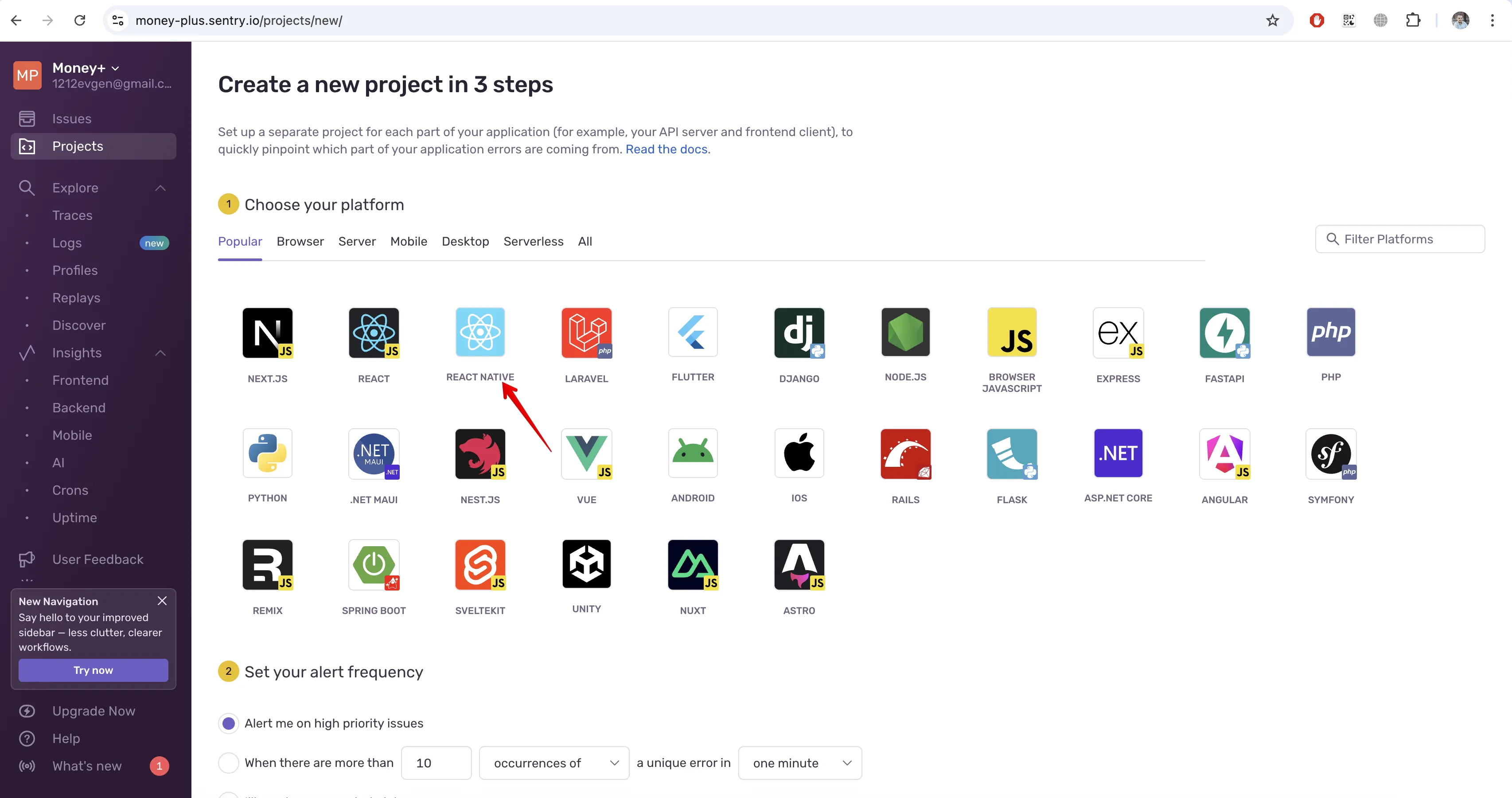Switch to the Popular platforms tab
The image size is (1512, 798).
(240, 241)
